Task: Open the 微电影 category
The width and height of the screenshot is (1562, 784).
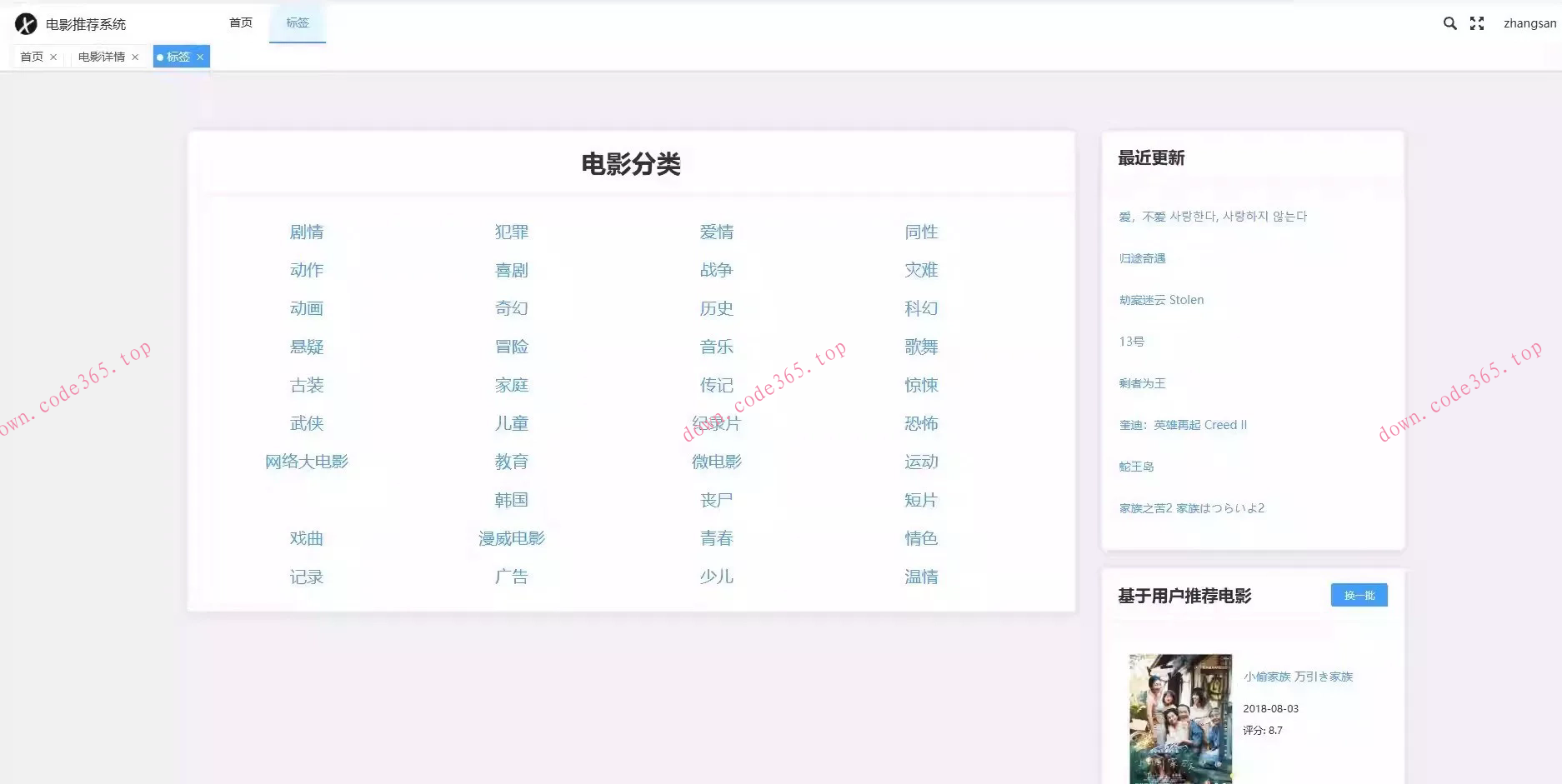Action: [x=717, y=462]
